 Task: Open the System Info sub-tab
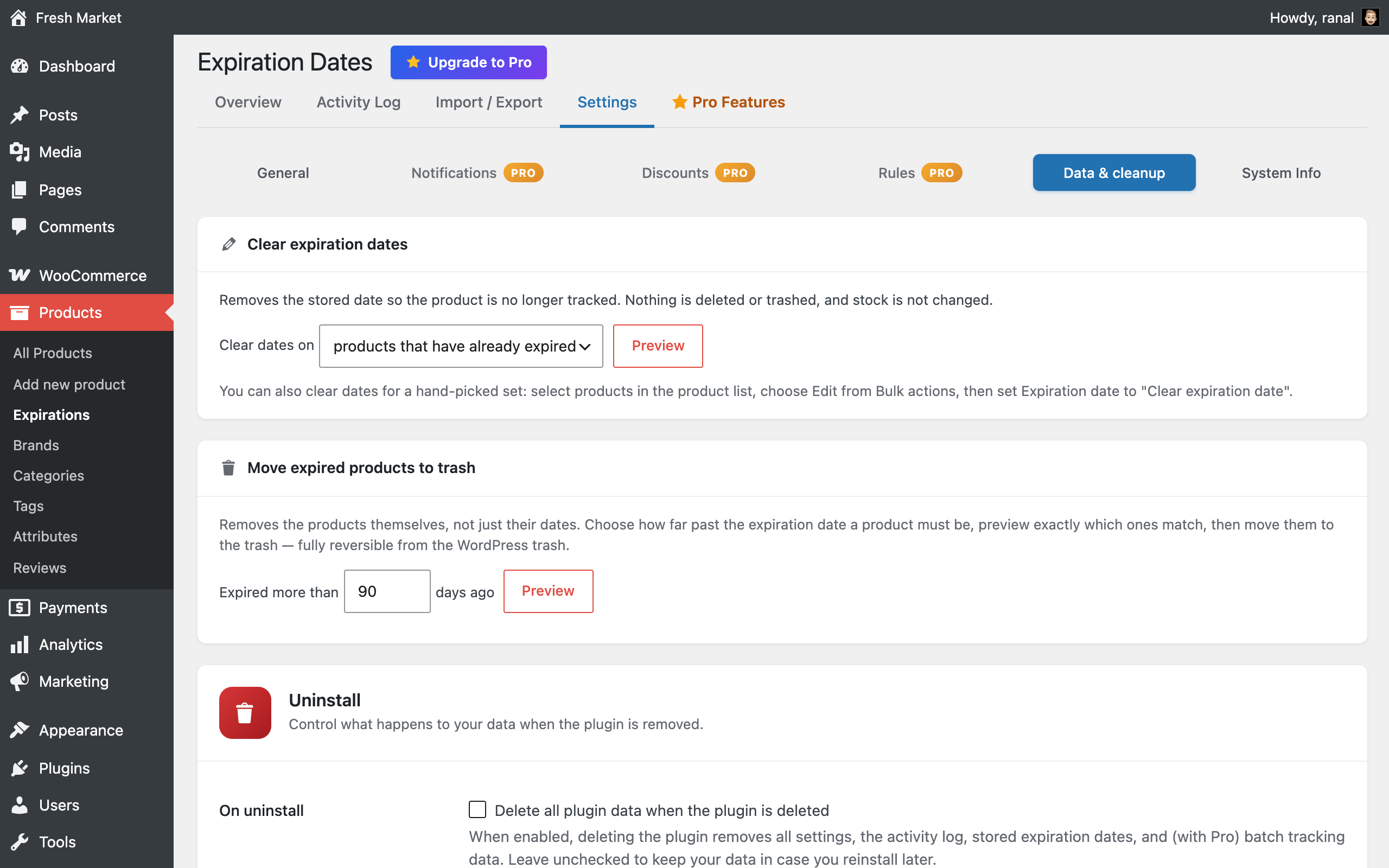point(1281,173)
